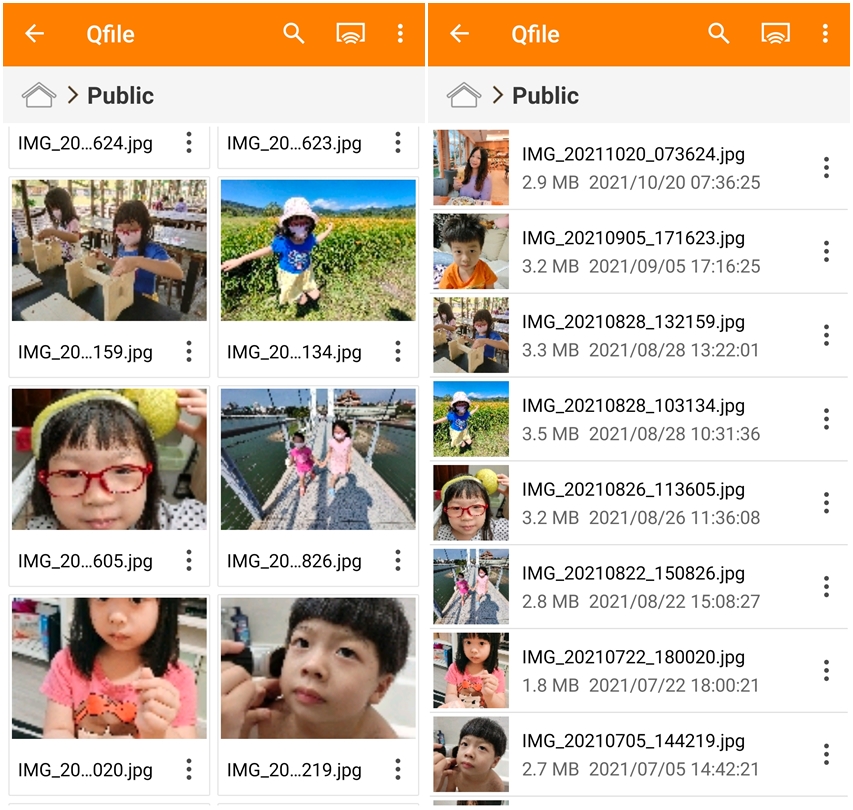Image resolution: width=853 pixels, height=810 pixels.
Task: Open options for IMG_20210905_171623.jpg
Action: tap(826, 251)
